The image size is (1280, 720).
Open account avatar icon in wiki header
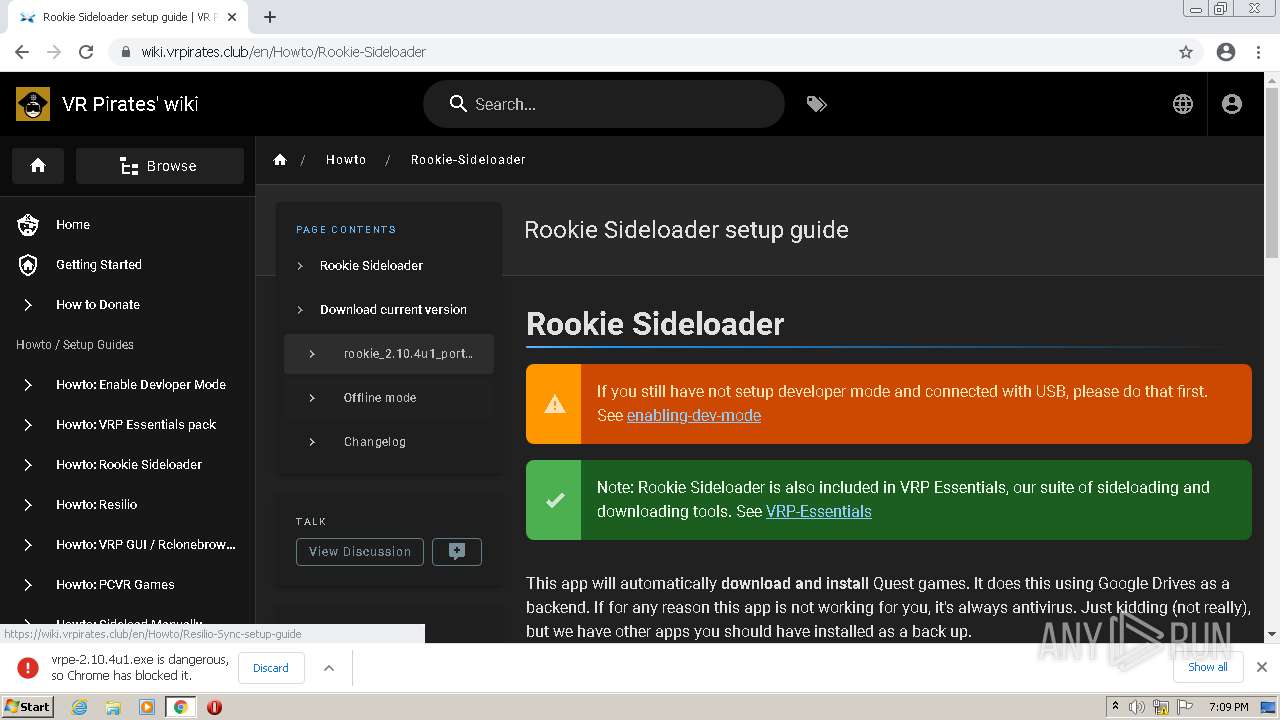[x=1232, y=104]
